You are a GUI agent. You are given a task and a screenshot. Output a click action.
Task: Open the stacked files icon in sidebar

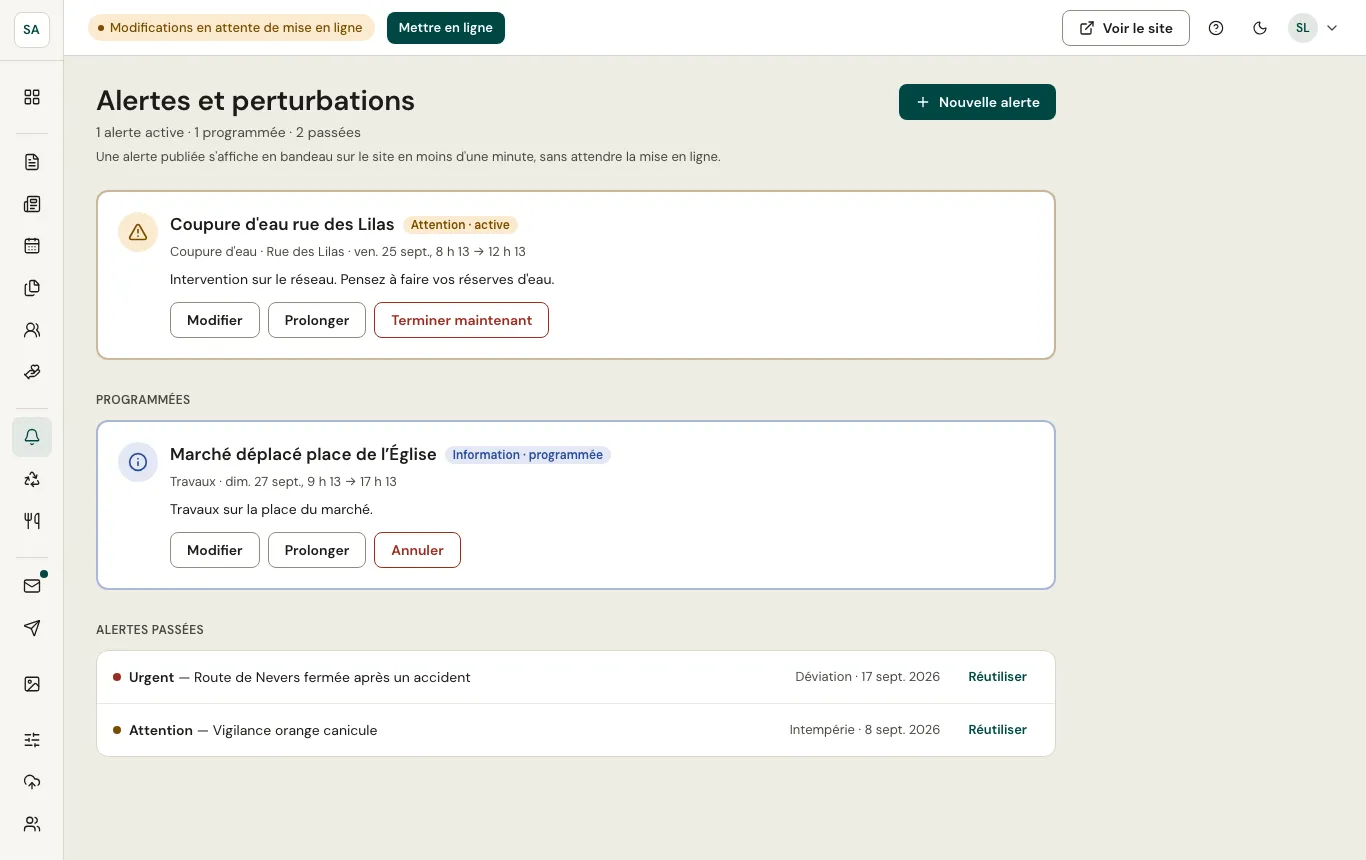[32, 288]
